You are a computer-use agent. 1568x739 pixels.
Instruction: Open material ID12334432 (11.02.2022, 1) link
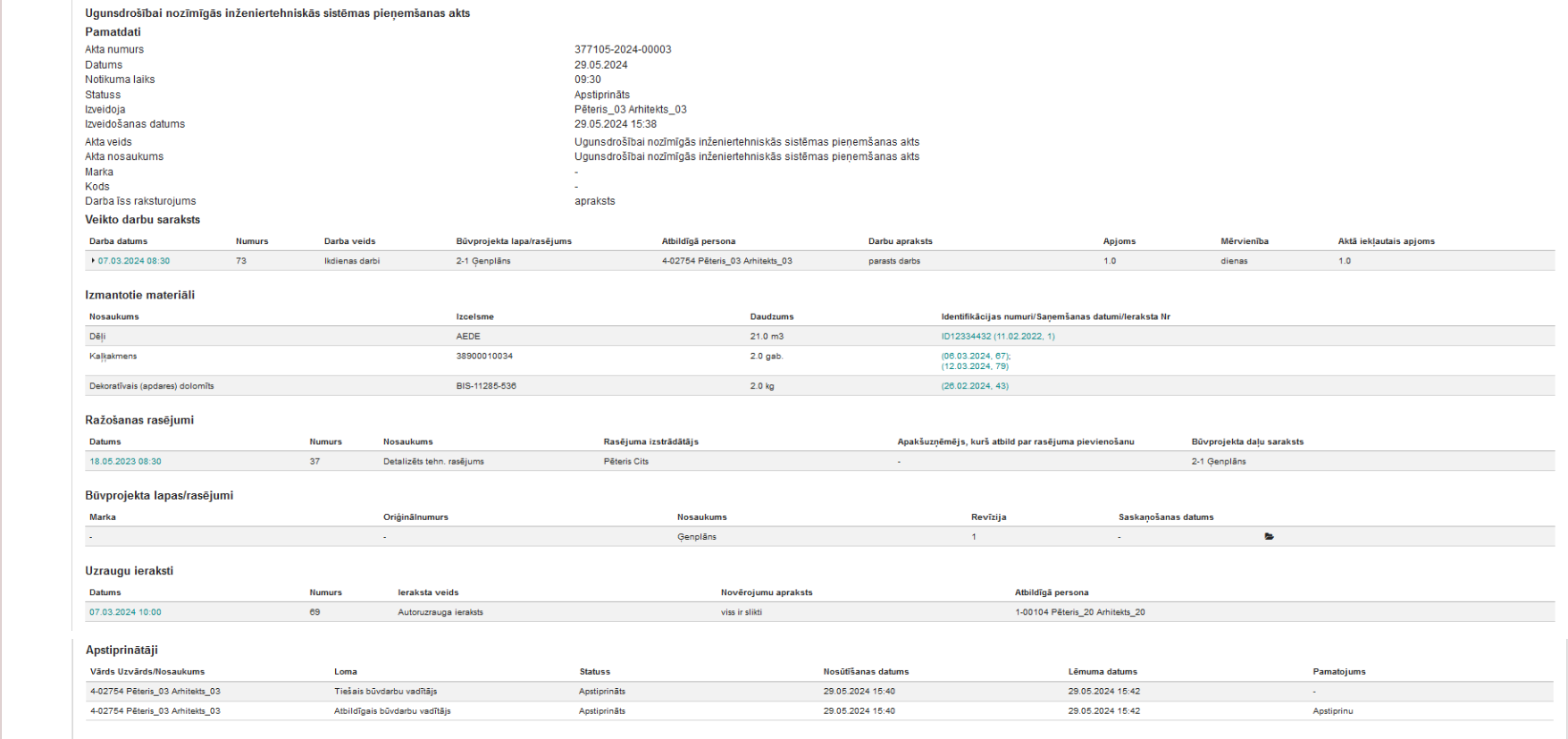click(x=998, y=337)
